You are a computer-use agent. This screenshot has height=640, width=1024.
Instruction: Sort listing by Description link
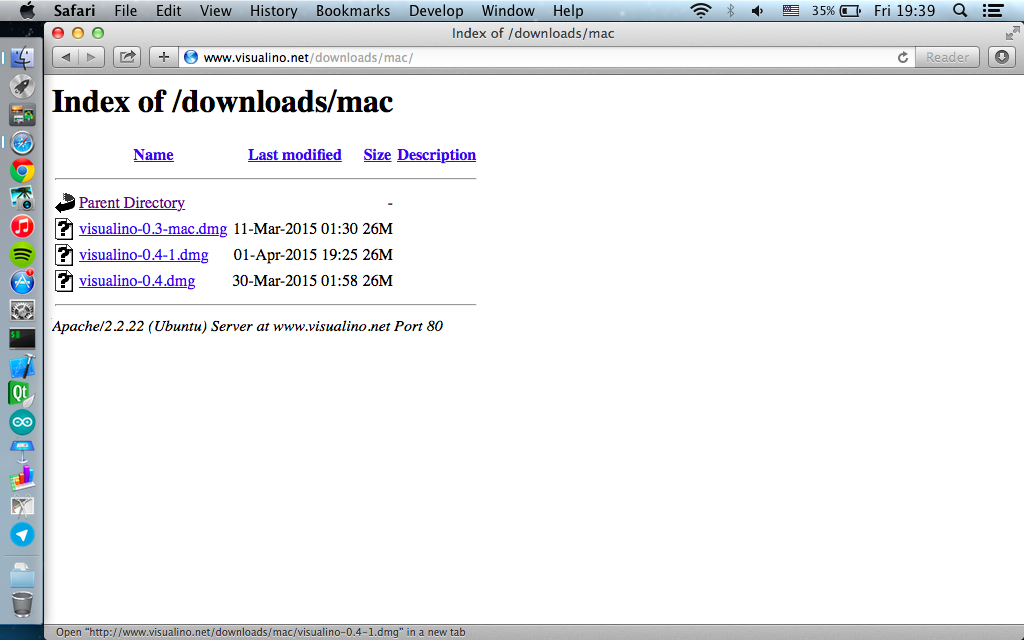click(x=436, y=155)
